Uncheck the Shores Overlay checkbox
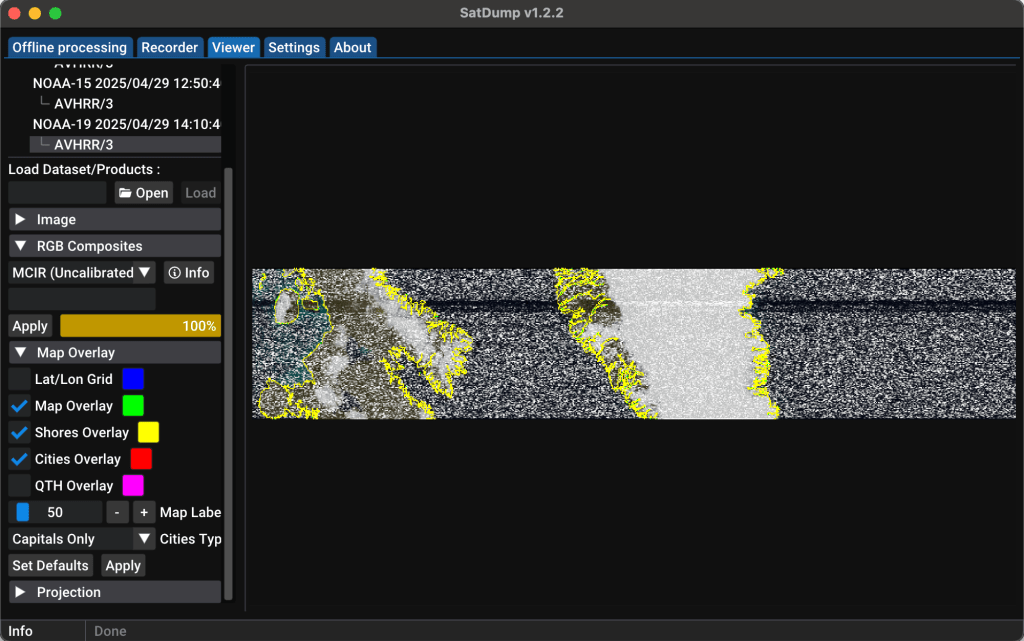The height and width of the screenshot is (641, 1024). pos(19,432)
